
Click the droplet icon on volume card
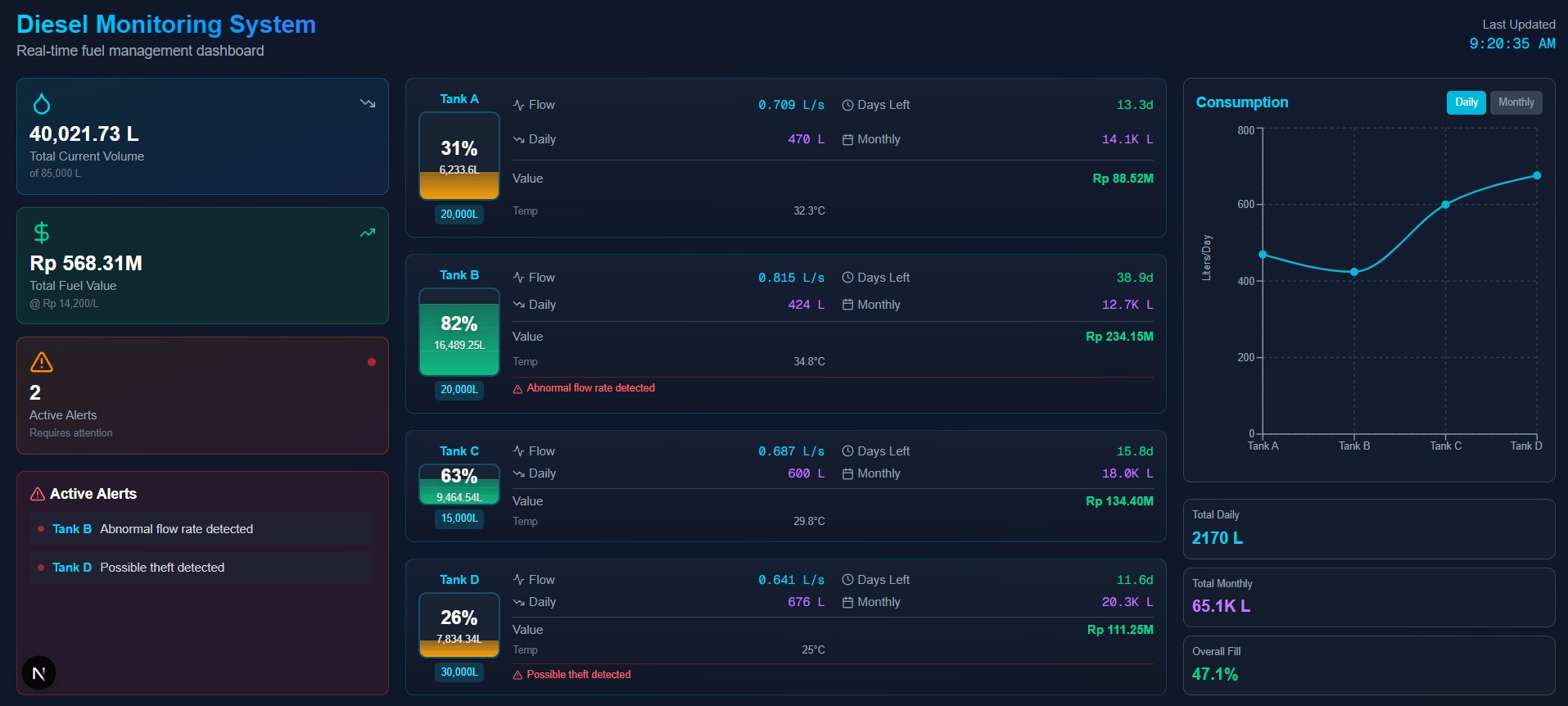tap(42, 104)
